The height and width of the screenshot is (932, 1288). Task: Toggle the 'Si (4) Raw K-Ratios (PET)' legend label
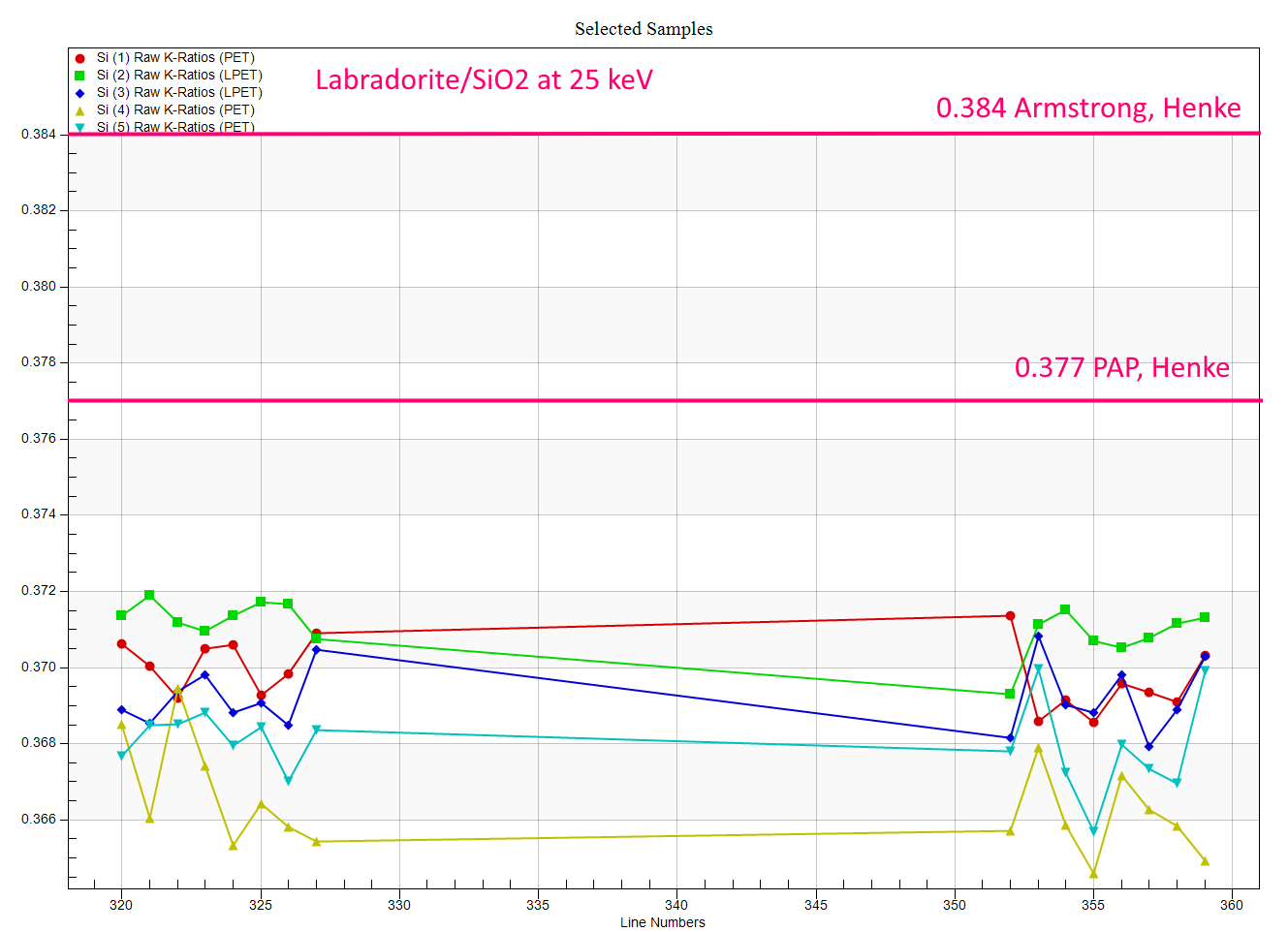[x=175, y=110]
